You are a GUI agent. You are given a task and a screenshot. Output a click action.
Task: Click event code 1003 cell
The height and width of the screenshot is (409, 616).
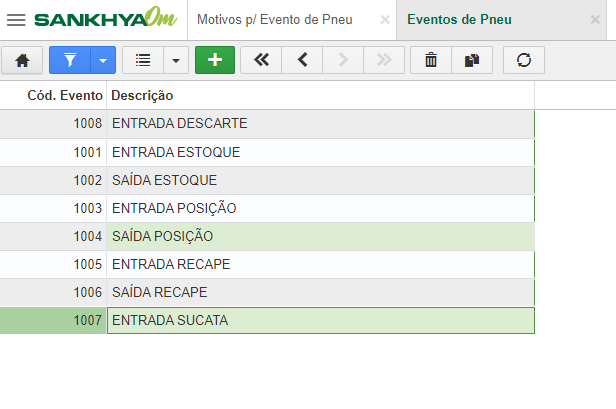(x=53, y=208)
